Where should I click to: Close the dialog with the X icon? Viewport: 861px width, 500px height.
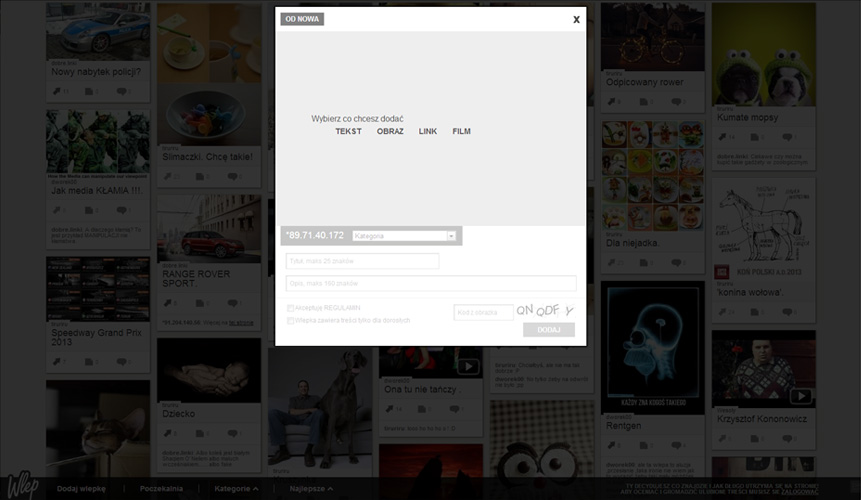click(576, 19)
